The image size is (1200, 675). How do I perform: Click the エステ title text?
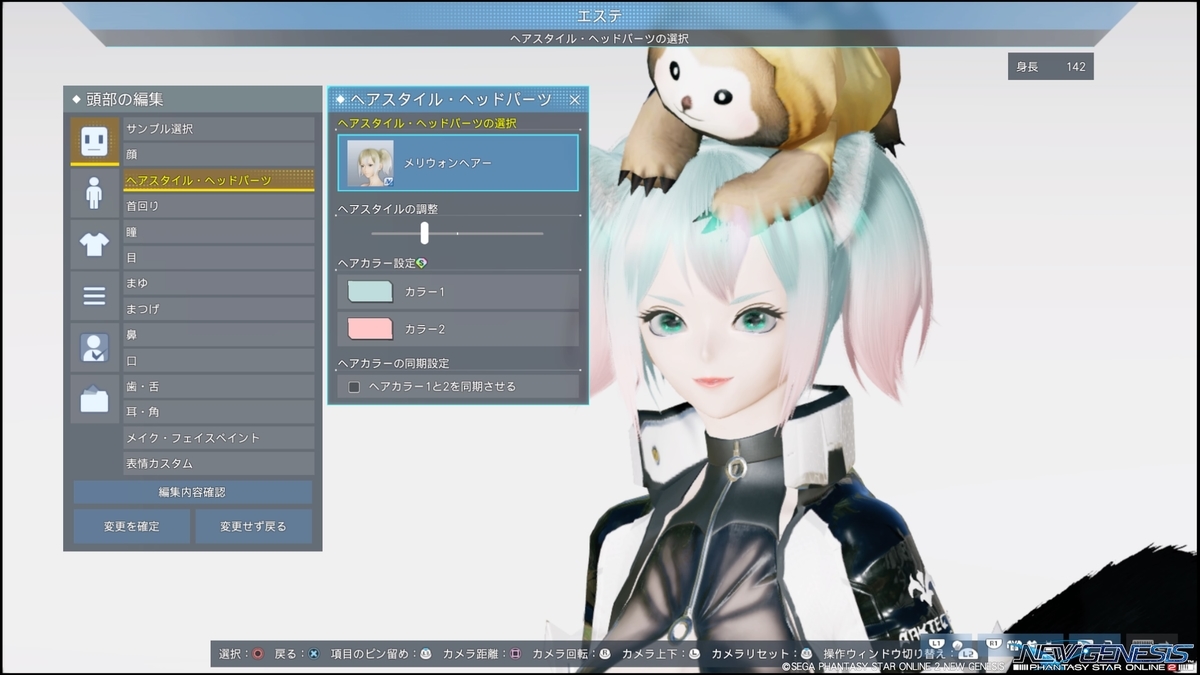tap(599, 16)
